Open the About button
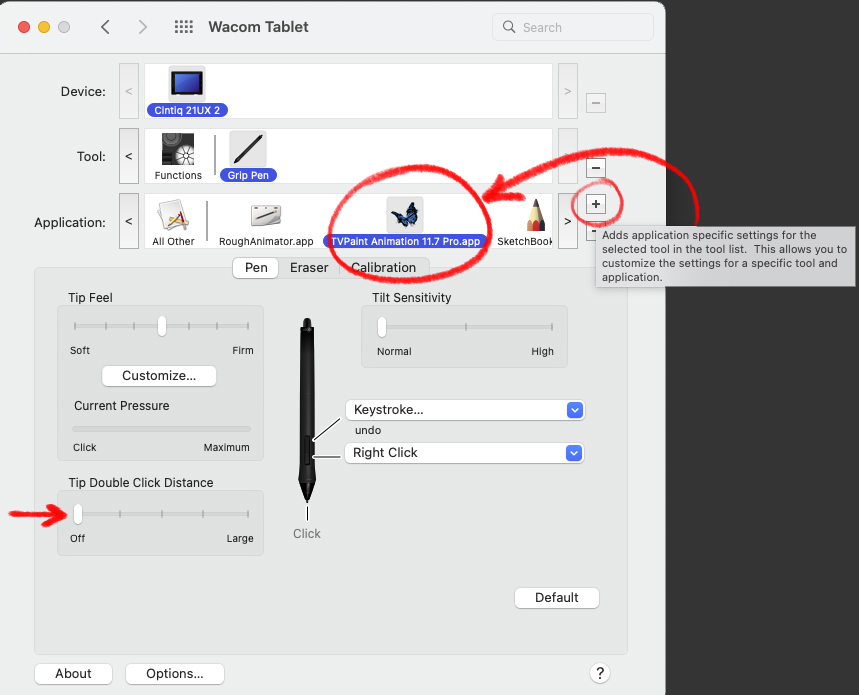 (x=73, y=674)
